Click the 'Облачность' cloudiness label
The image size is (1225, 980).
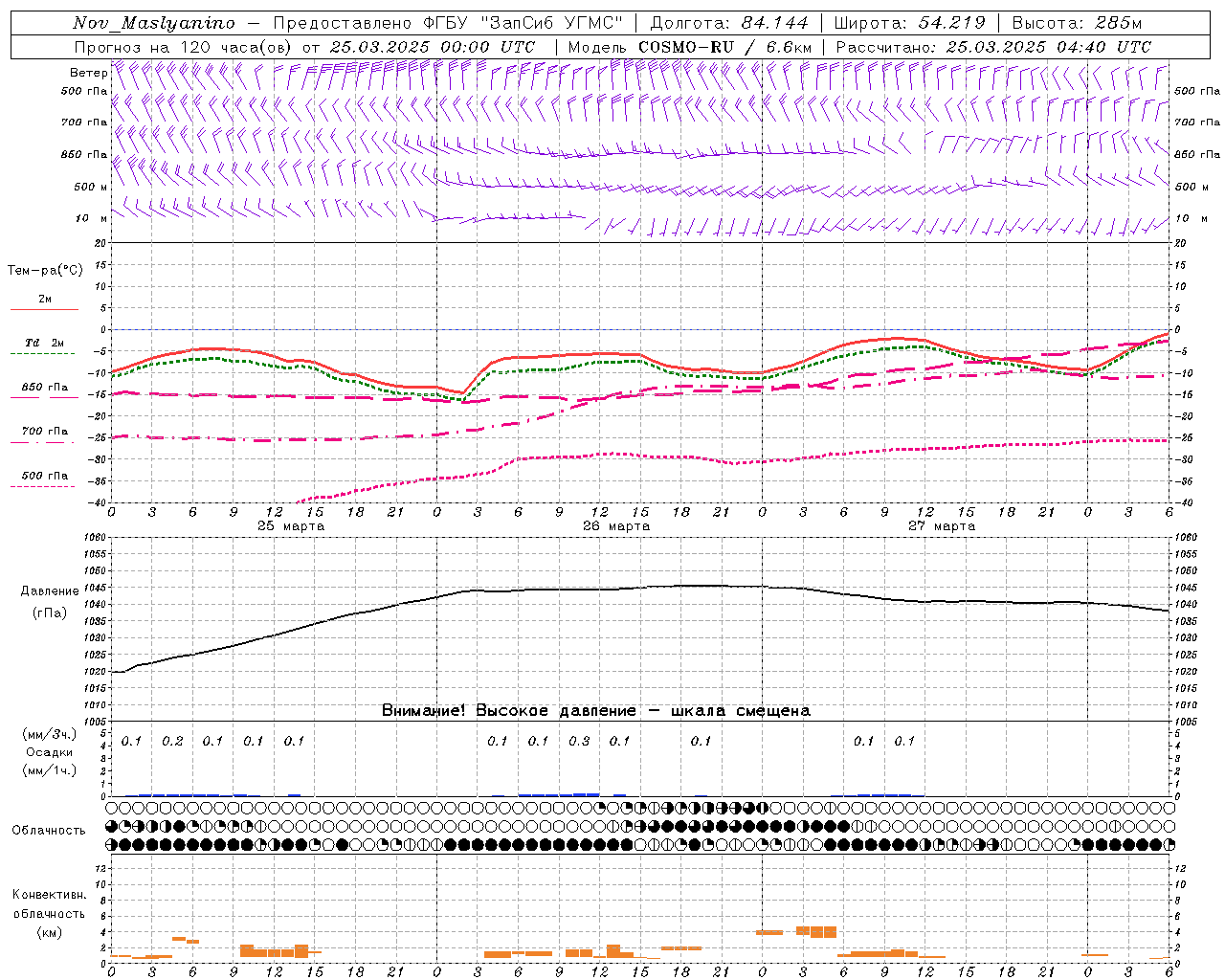49,830
